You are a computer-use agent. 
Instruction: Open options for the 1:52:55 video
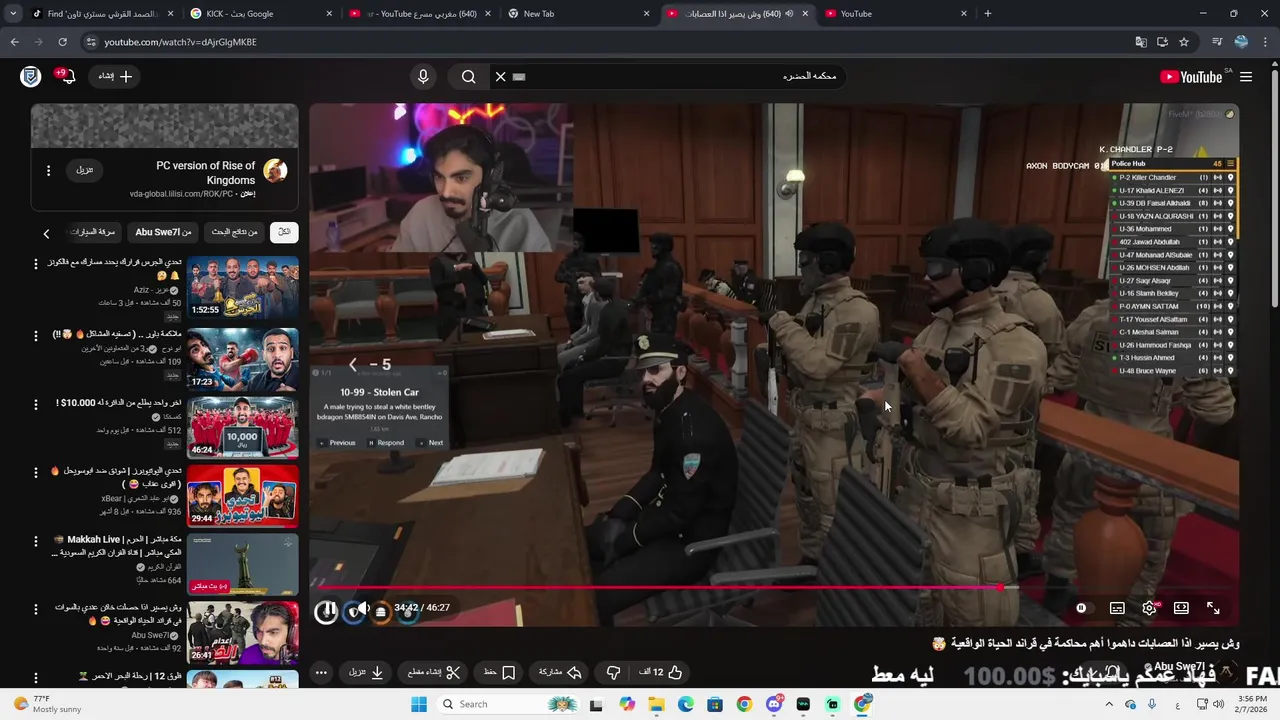36,265
